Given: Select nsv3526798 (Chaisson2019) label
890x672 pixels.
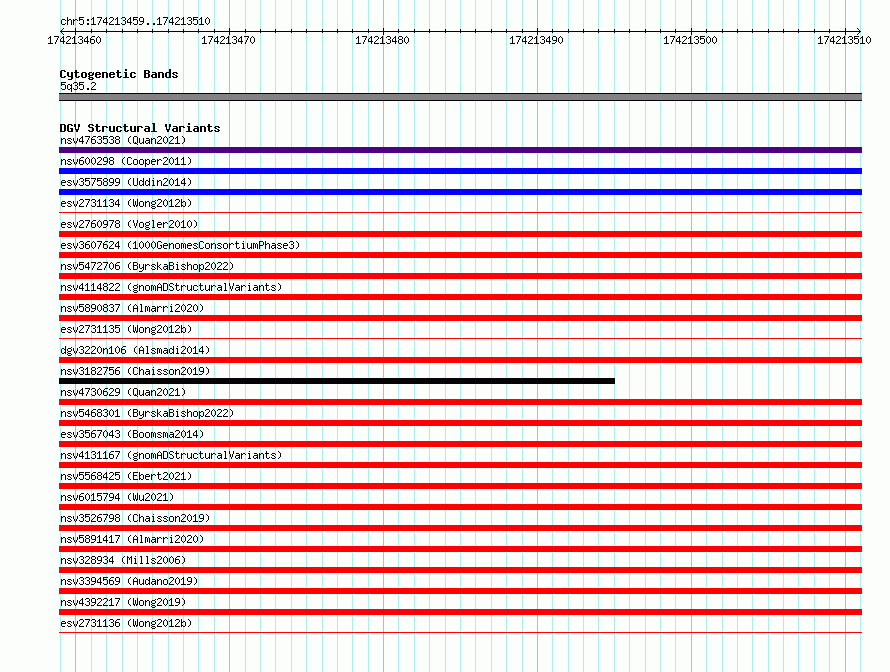Looking at the screenshot, I should (x=135, y=518).
